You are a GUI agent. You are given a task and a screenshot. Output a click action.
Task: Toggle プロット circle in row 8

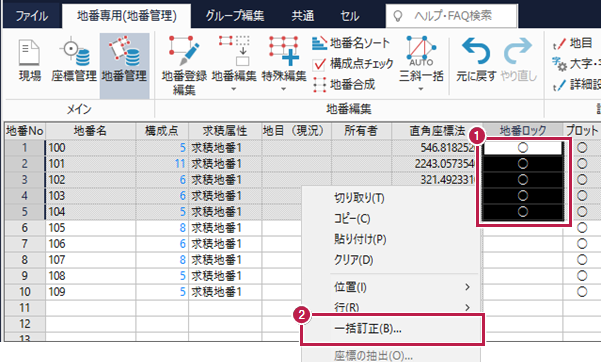[x=582, y=260]
